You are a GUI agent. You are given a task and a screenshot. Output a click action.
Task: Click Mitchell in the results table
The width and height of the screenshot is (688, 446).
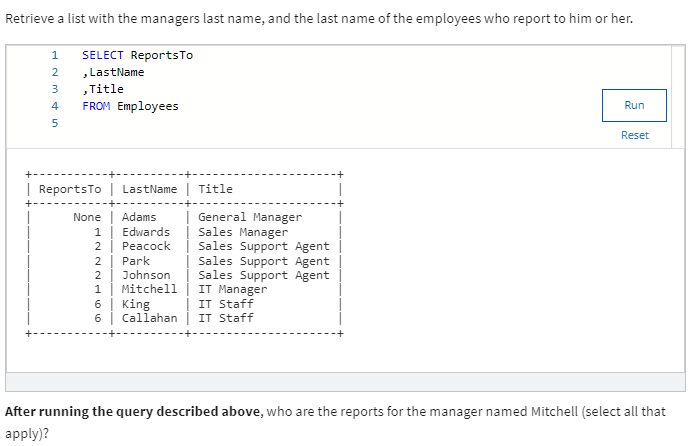point(149,289)
